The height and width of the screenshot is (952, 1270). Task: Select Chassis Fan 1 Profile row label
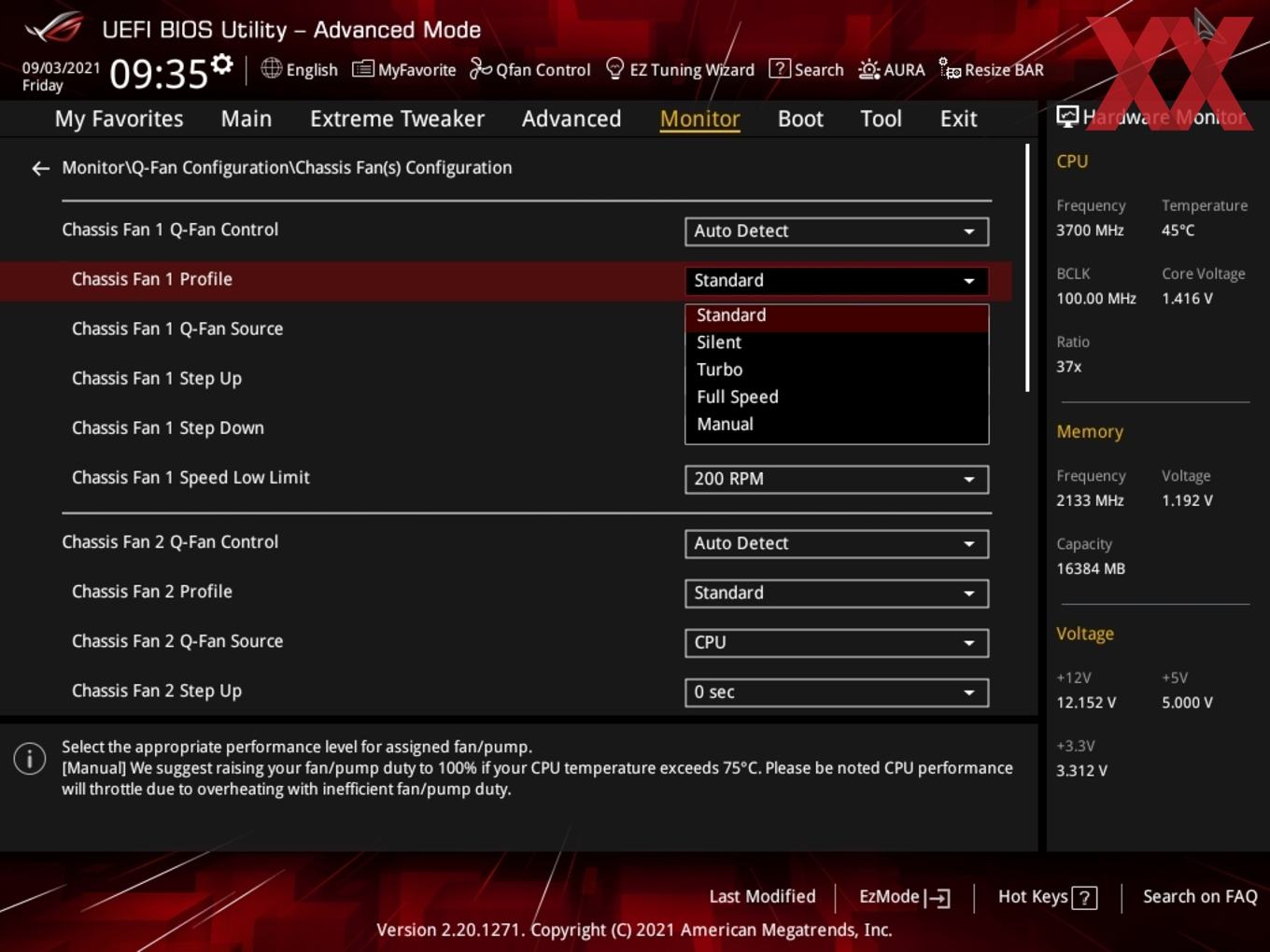click(152, 279)
